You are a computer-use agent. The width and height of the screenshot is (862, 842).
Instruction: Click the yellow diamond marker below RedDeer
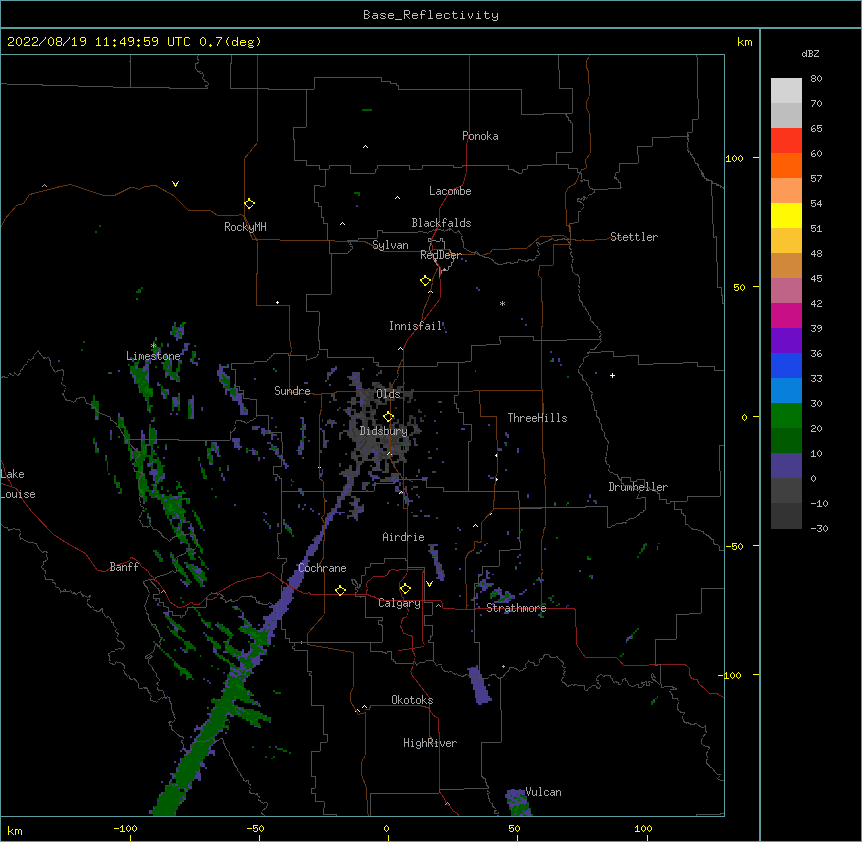426,281
